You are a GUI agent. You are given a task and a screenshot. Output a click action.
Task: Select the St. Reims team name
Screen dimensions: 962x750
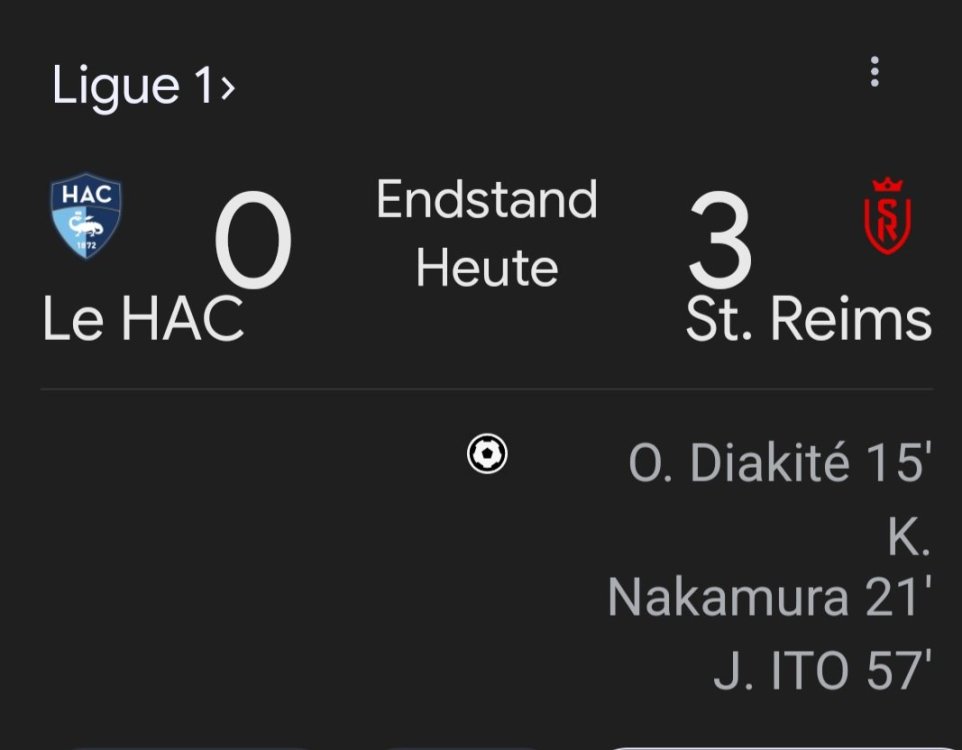click(x=808, y=319)
